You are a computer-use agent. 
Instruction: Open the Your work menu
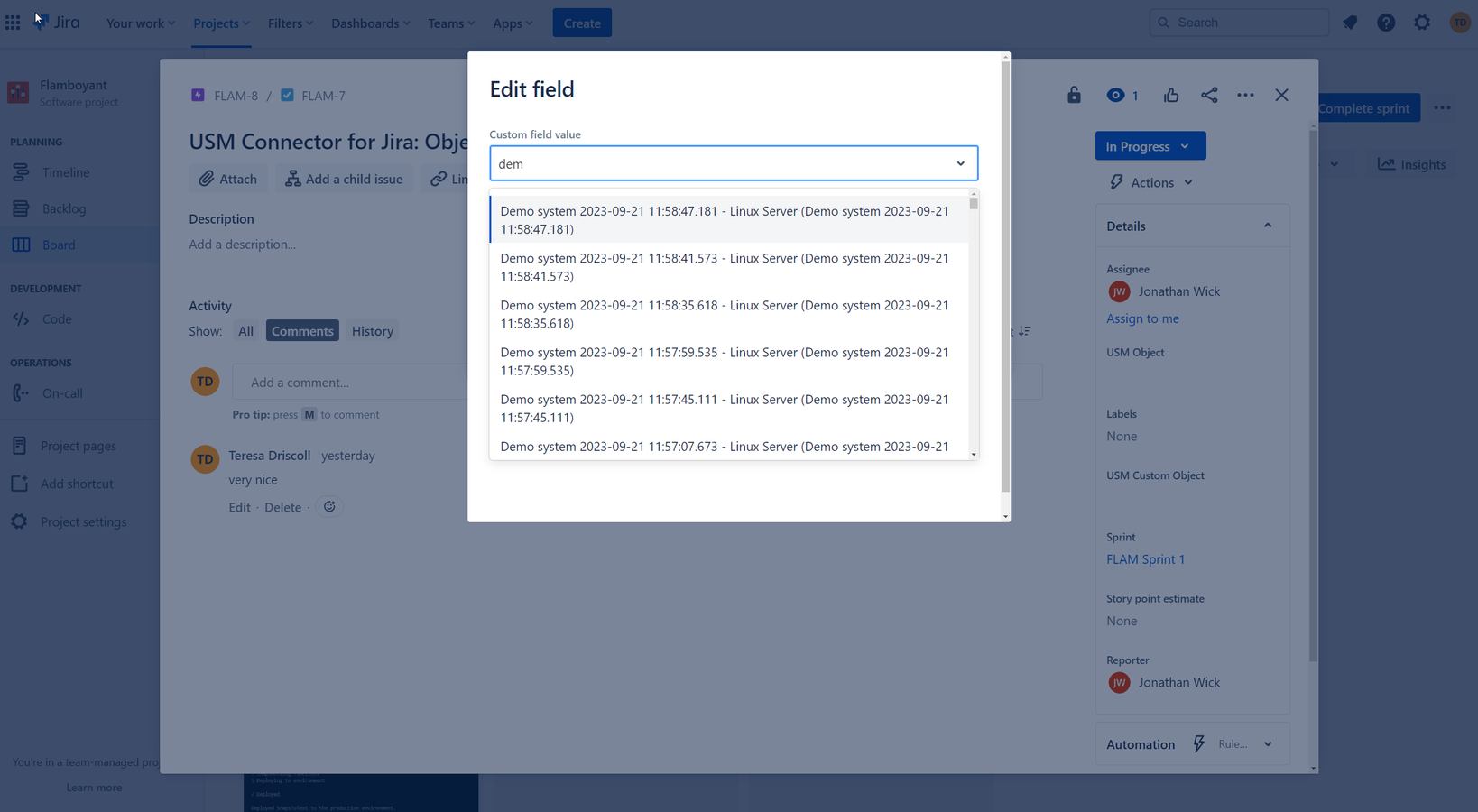pos(141,23)
